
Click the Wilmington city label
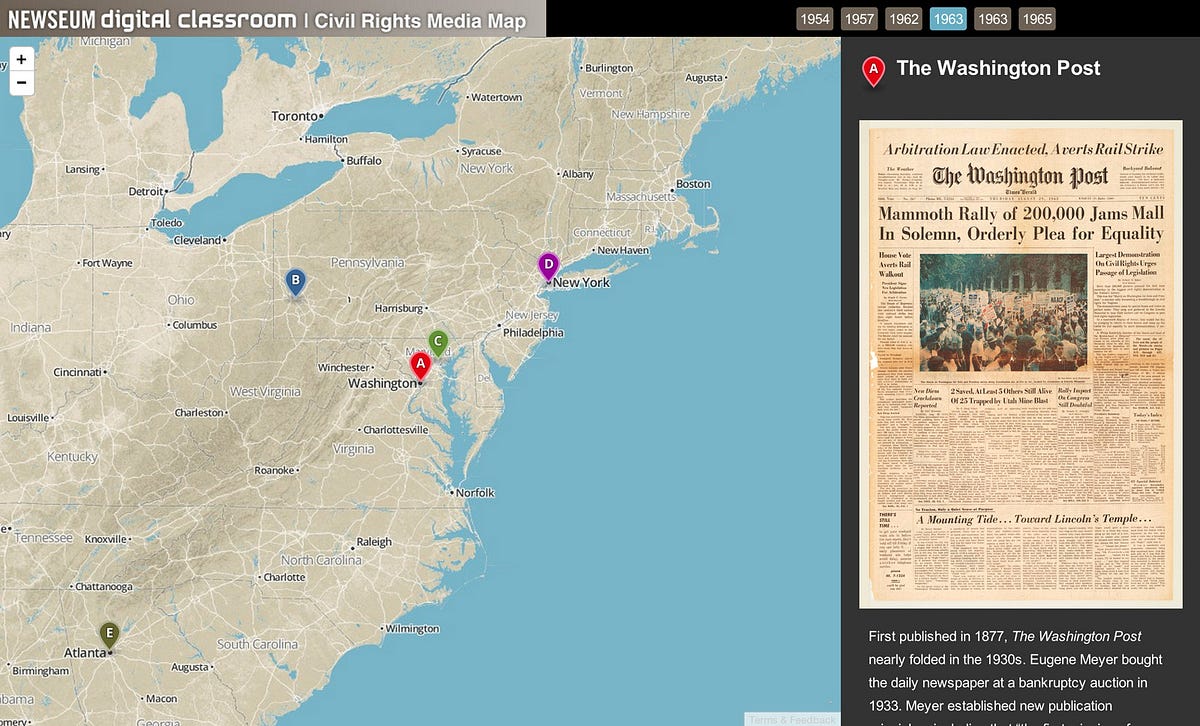tap(412, 629)
